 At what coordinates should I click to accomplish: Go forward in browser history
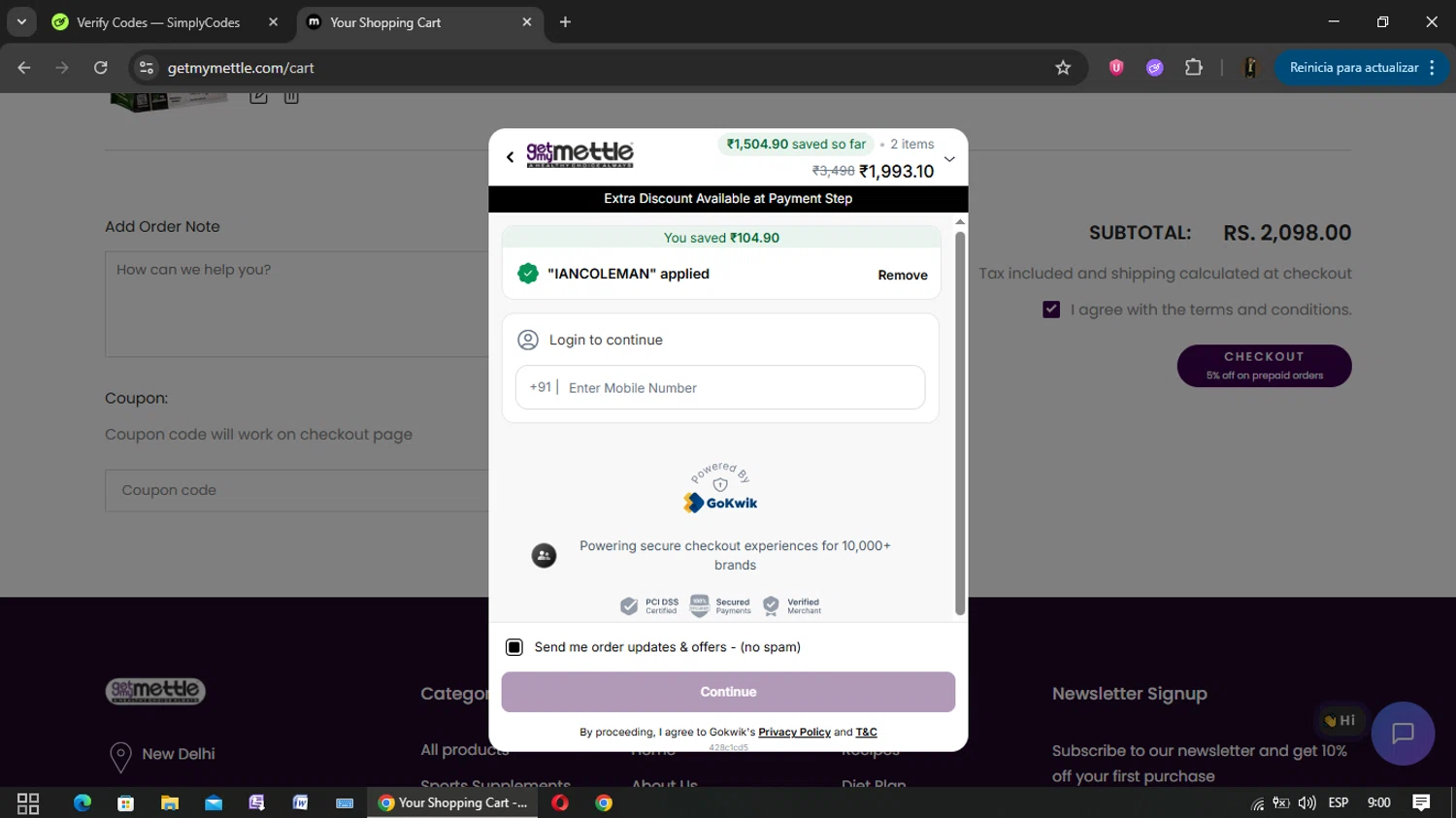click(62, 68)
